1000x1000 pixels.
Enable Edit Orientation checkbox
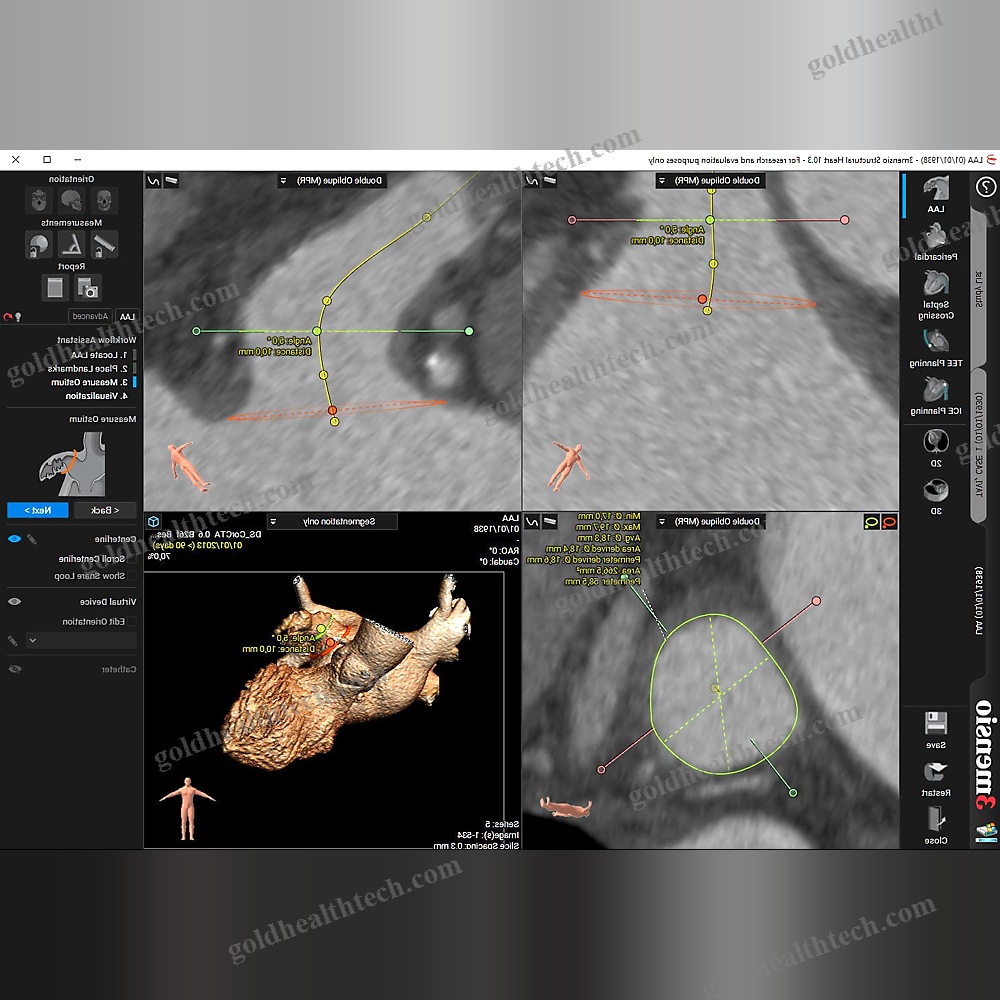tap(131, 621)
